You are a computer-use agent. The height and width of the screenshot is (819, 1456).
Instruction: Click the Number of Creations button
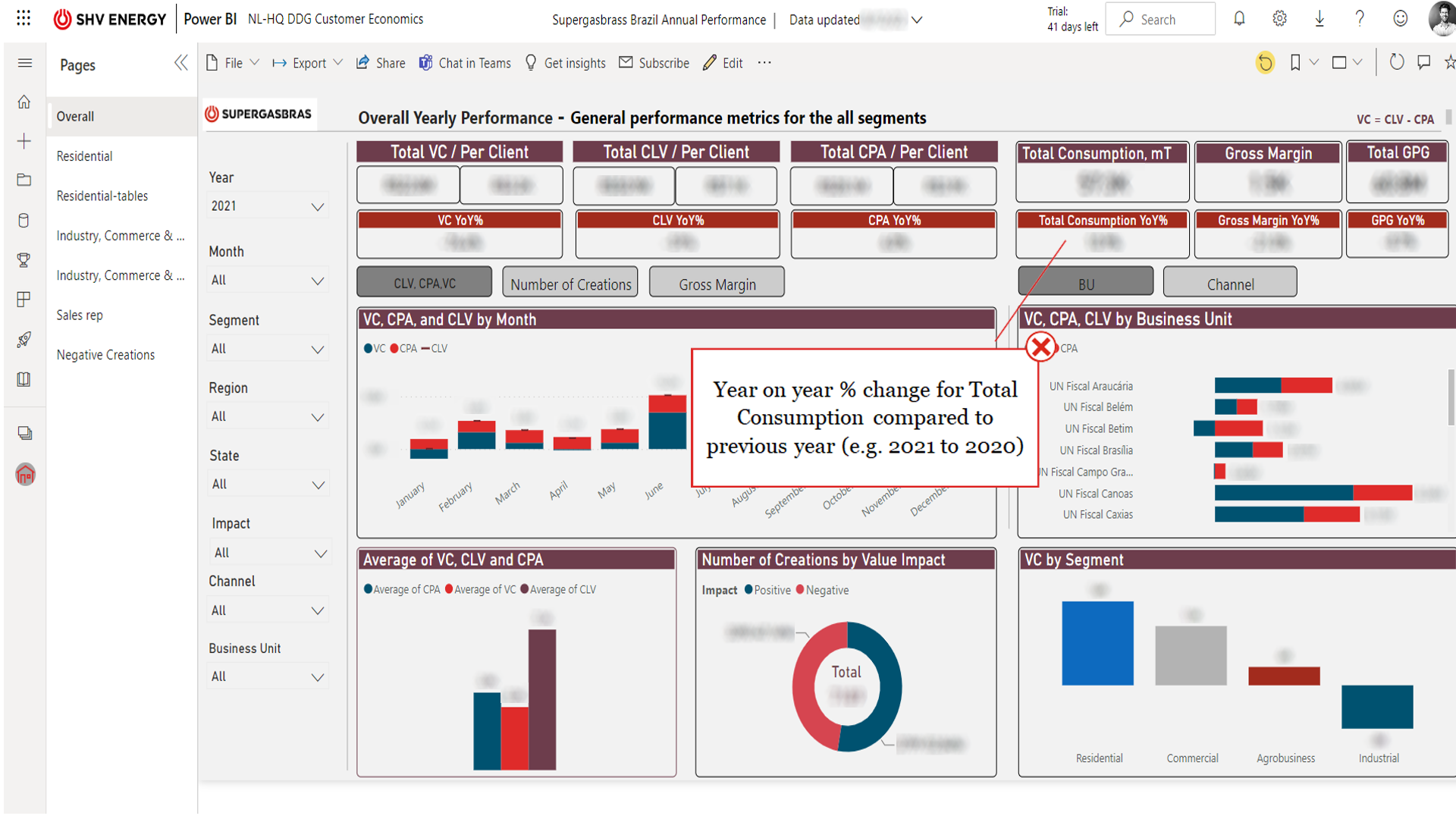[570, 282]
